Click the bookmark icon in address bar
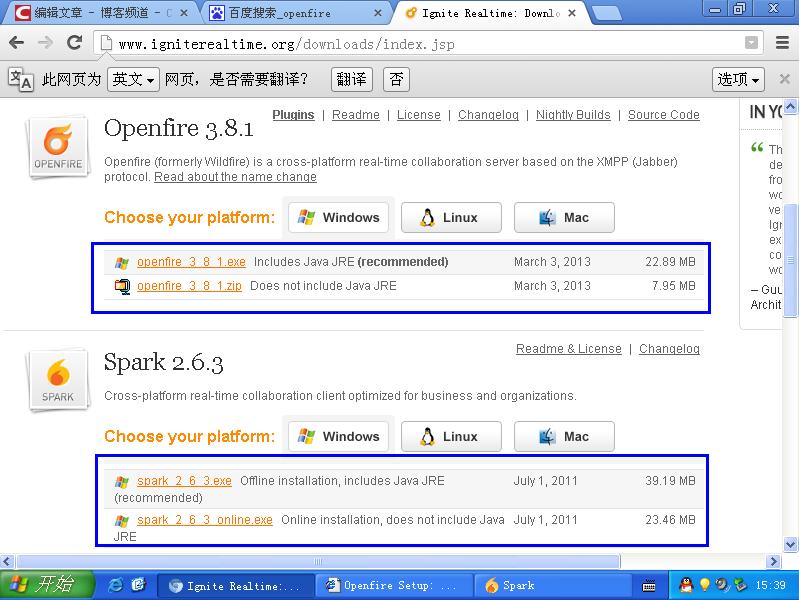The width and height of the screenshot is (799, 600). tap(751, 43)
